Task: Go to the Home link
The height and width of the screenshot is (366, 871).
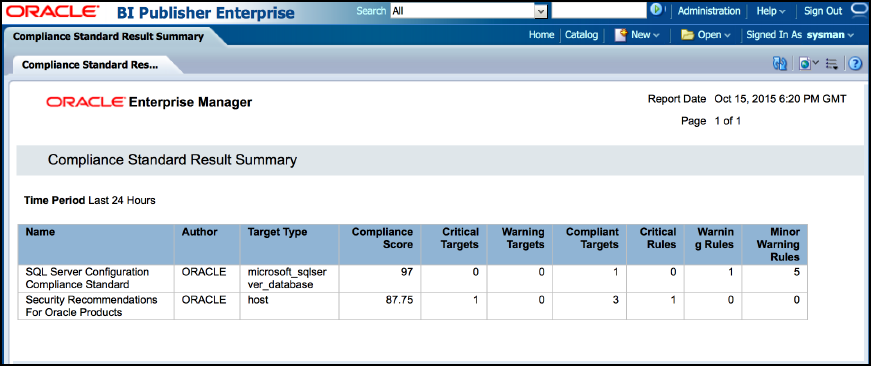Action: point(541,34)
